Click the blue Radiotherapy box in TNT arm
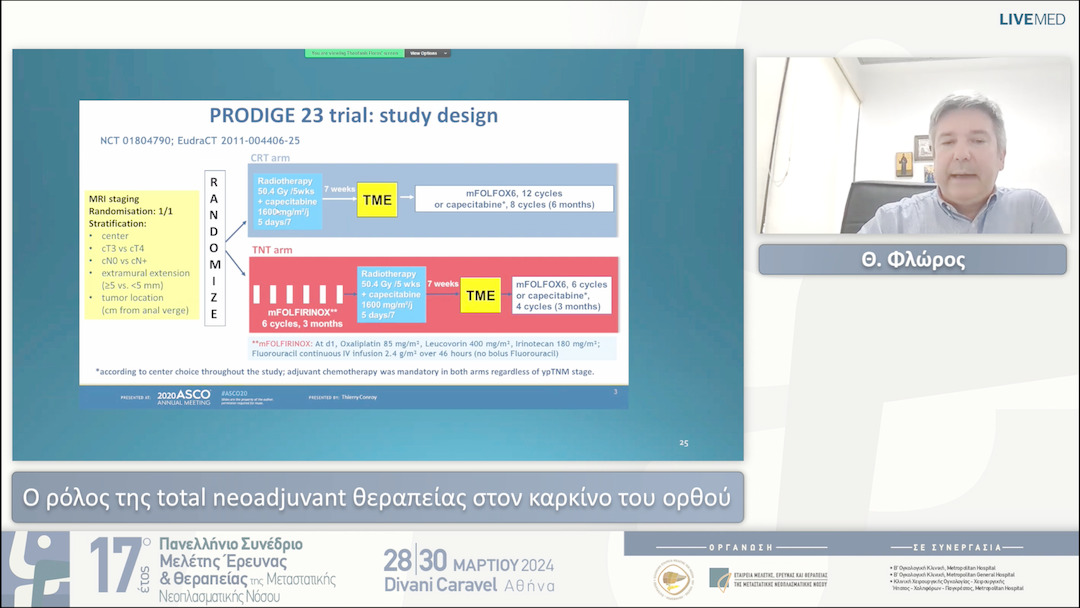Screen dimensions: 1080x608 tap(391, 294)
